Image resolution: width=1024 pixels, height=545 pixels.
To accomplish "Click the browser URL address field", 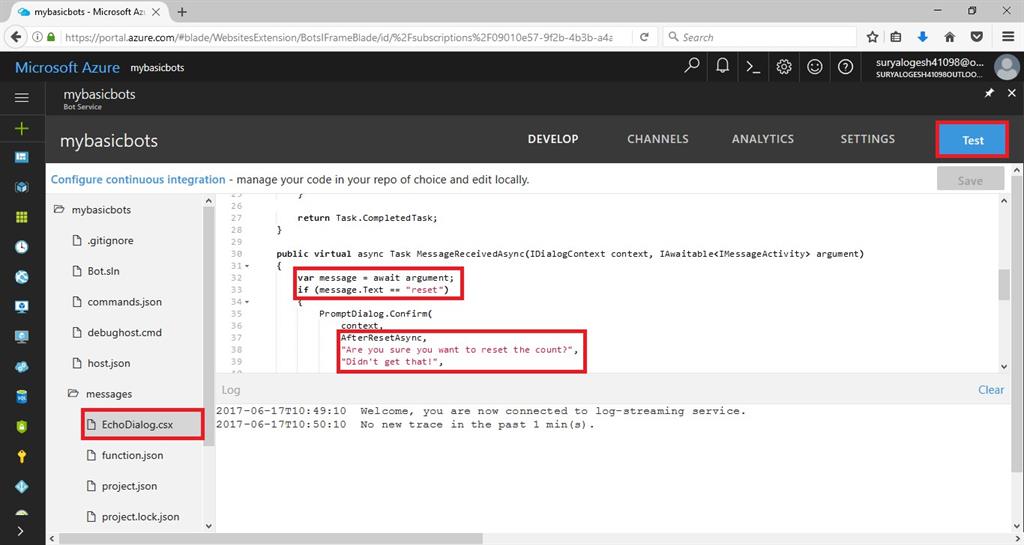I will coord(338,37).
